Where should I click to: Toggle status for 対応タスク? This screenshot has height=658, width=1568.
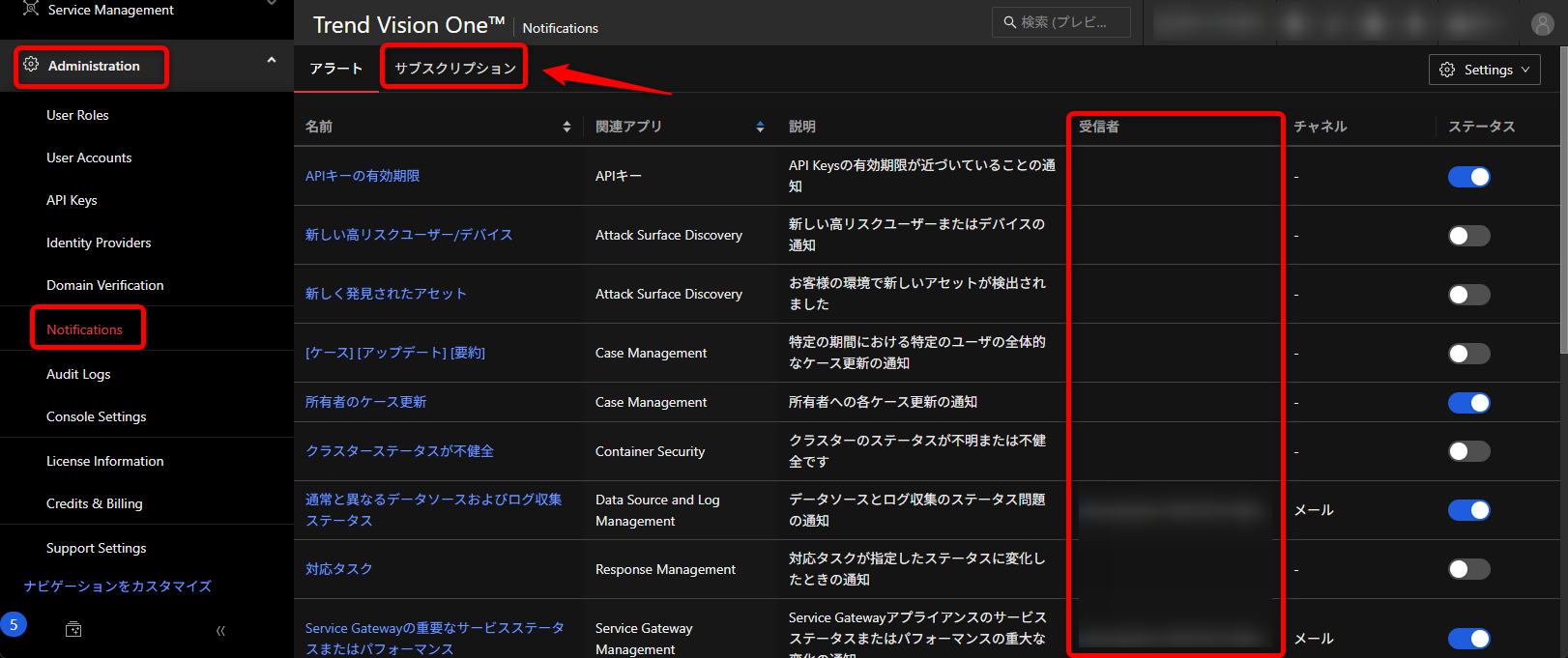point(1468,569)
